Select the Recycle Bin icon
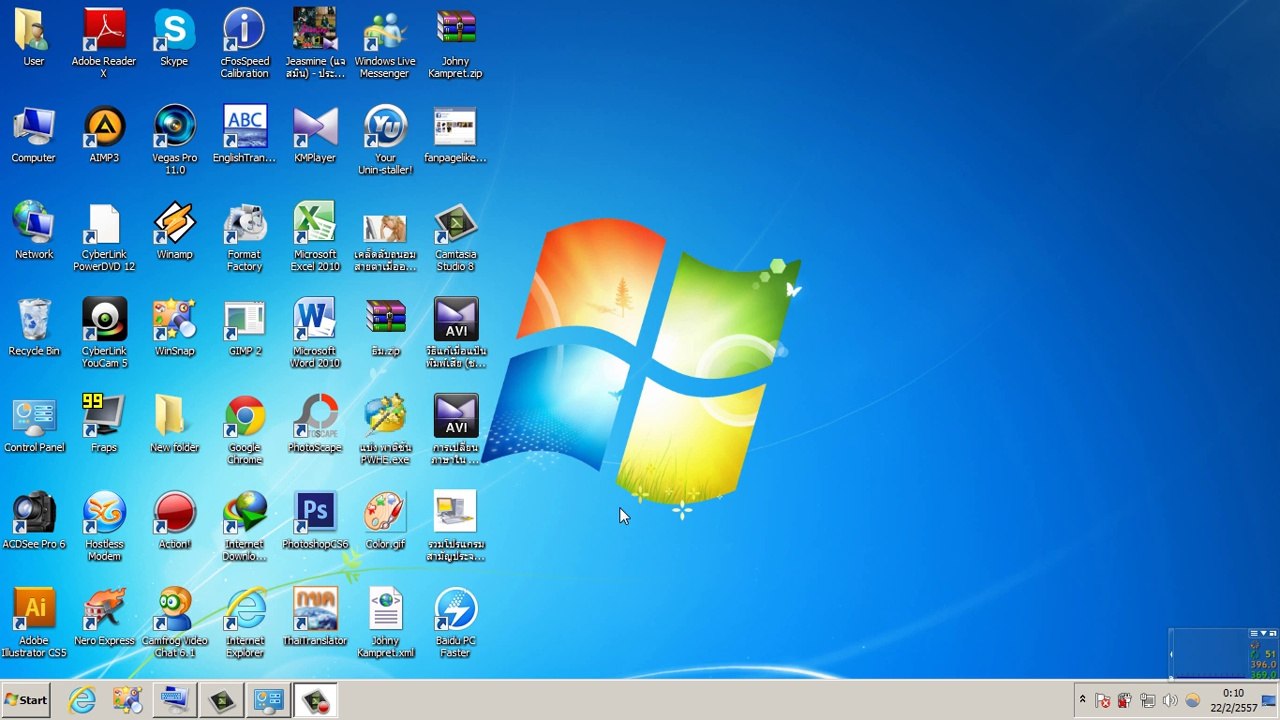 coord(34,327)
